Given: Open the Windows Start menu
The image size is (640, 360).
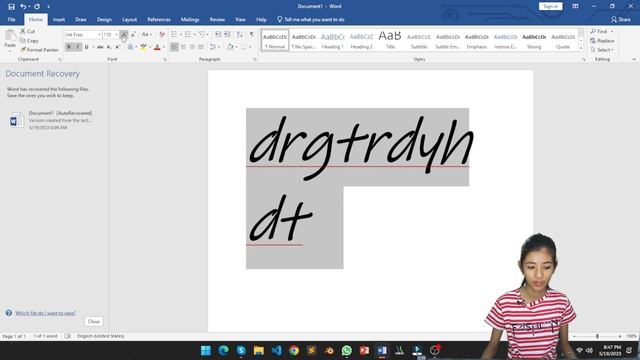Looking at the screenshot, I should pyautogui.click(x=206, y=350).
